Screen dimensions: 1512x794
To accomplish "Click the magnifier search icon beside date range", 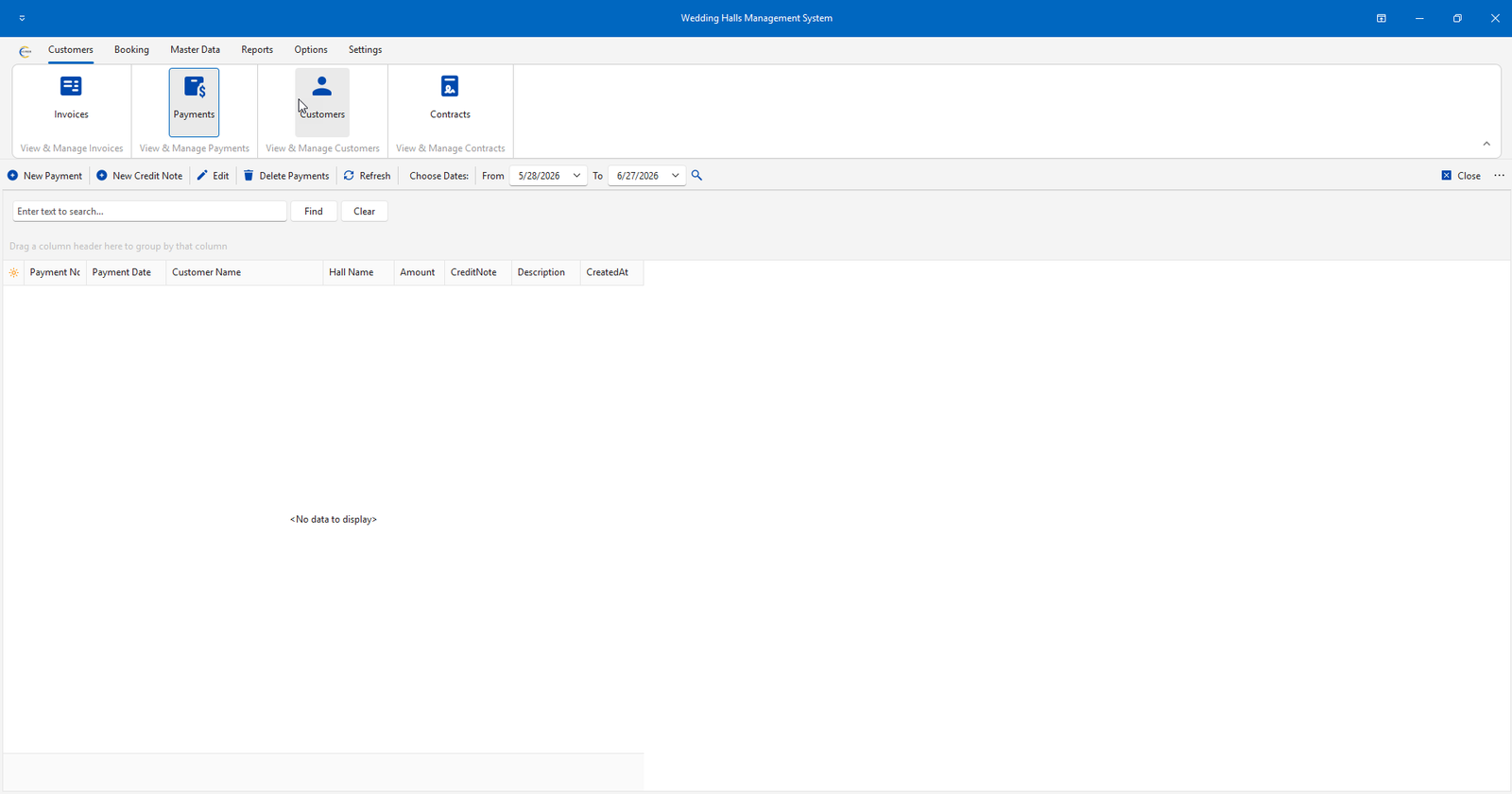I will pos(696,176).
